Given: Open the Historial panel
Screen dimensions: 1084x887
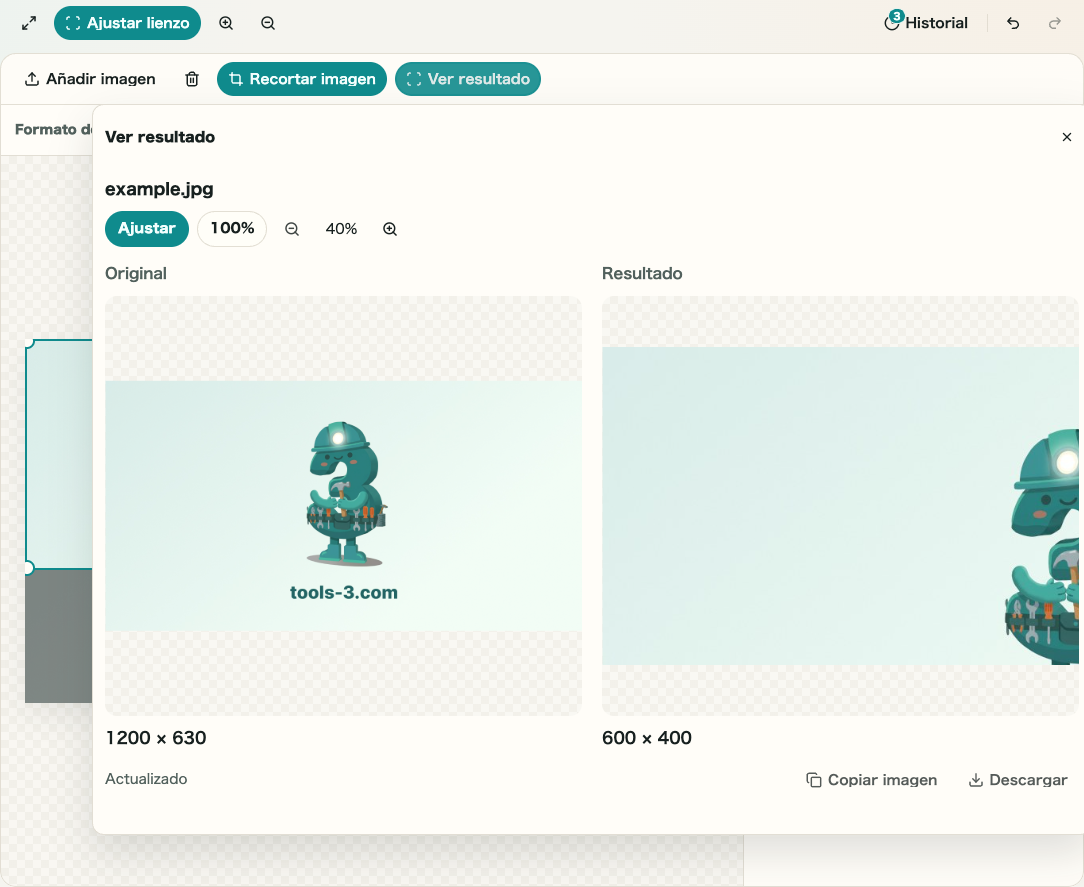Looking at the screenshot, I should click(x=926, y=23).
